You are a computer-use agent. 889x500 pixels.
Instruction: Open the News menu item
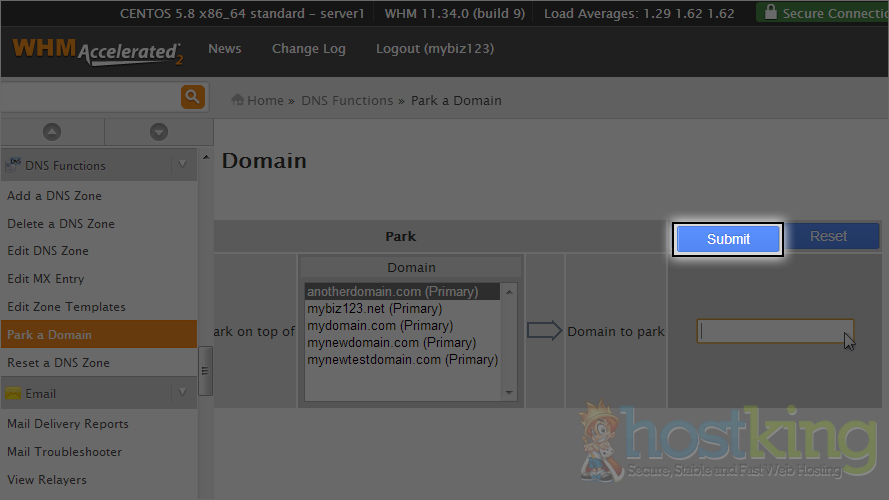224,49
